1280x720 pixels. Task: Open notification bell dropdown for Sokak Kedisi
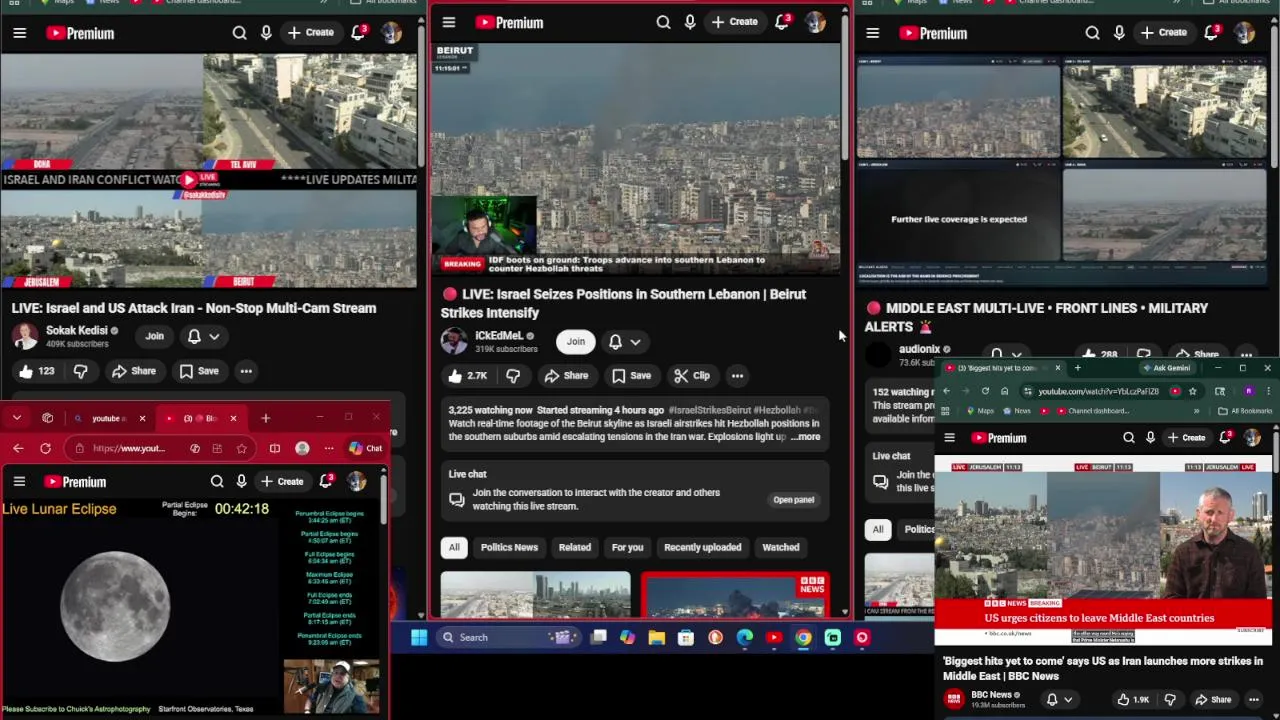point(203,336)
